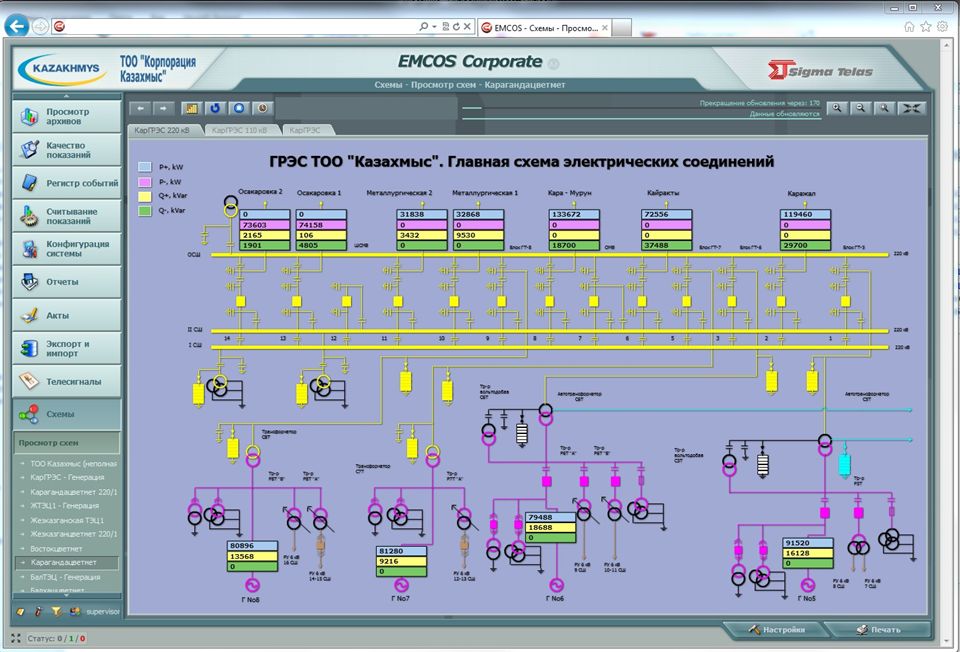Select Востокцветмет scheme
The width and height of the screenshot is (960, 652).
click(x=56, y=549)
